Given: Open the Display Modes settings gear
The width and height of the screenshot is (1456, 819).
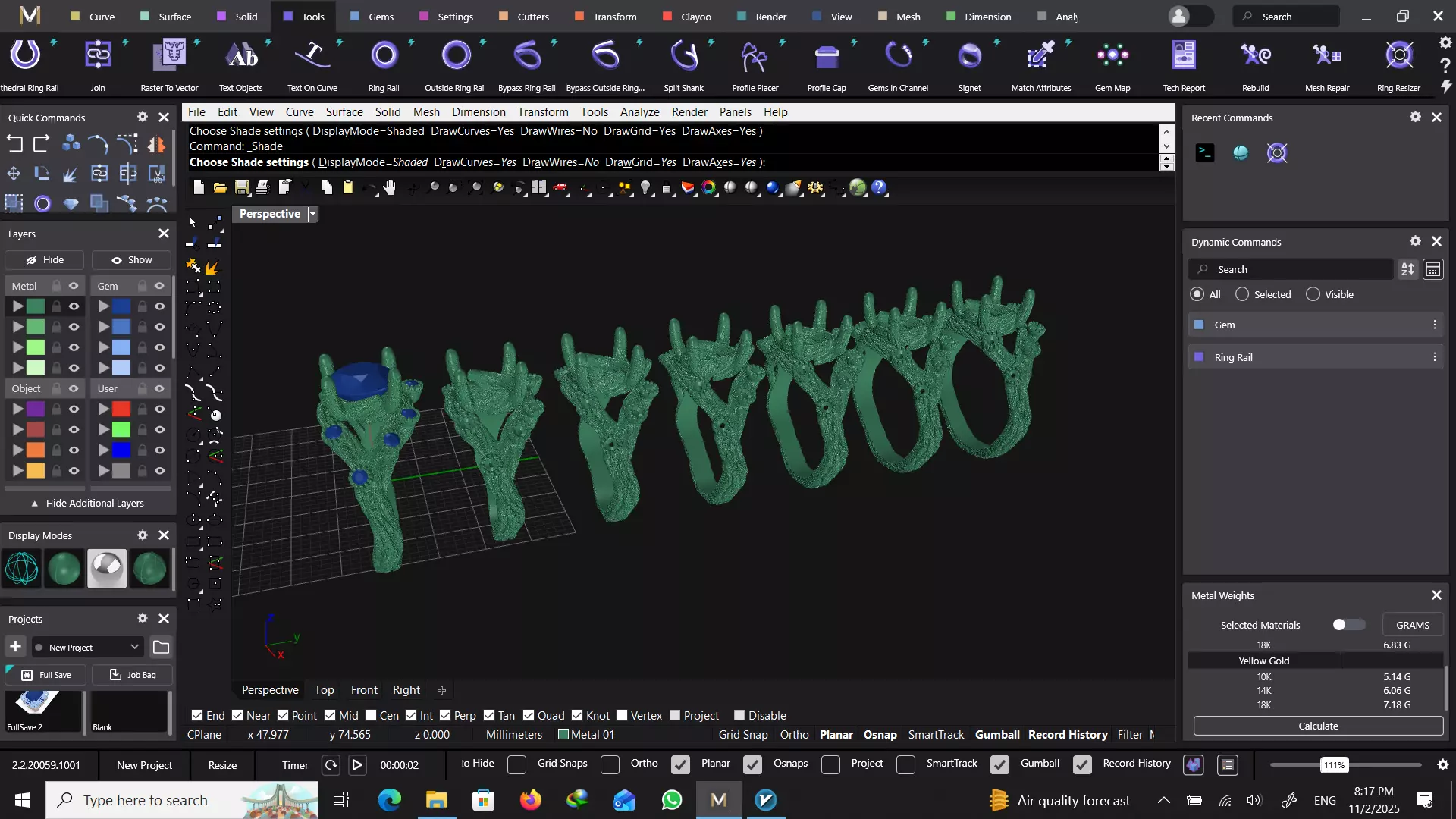Looking at the screenshot, I should point(142,535).
